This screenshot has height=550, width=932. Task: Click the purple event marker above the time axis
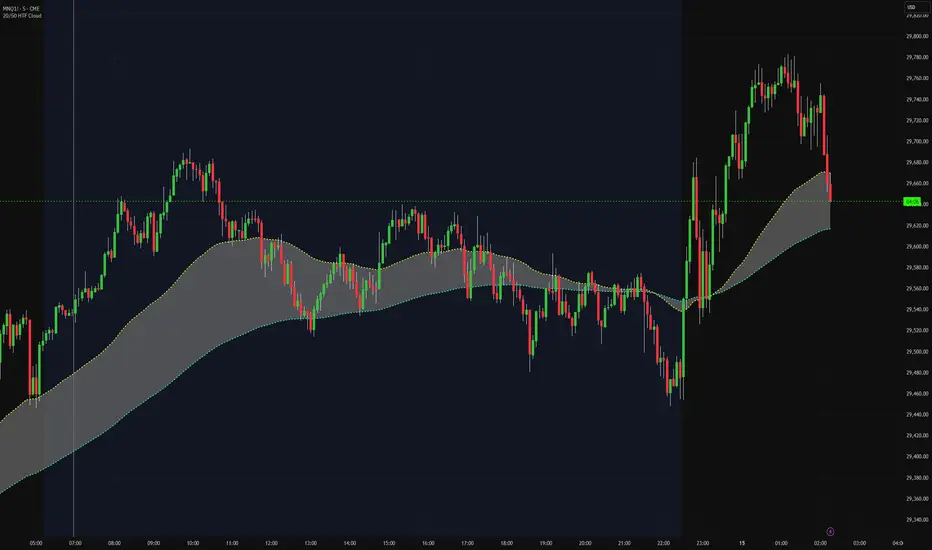coord(830,532)
